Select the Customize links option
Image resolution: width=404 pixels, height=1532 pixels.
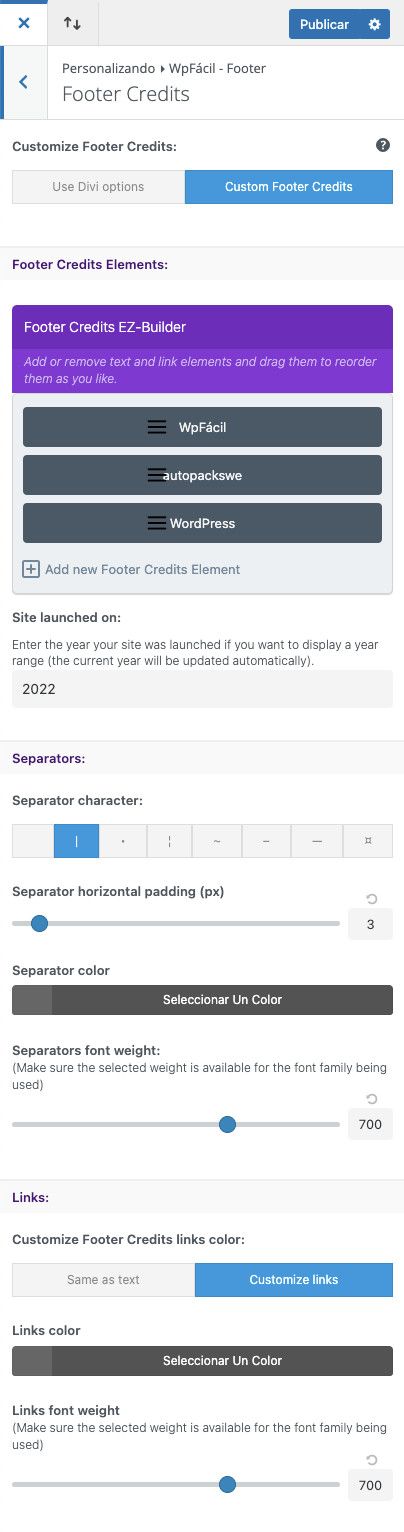pos(294,1280)
